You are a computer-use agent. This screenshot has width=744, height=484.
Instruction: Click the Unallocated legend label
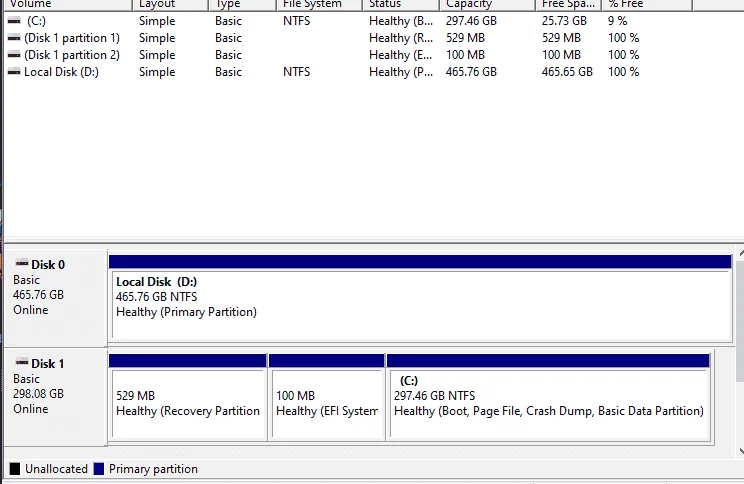(x=56, y=469)
